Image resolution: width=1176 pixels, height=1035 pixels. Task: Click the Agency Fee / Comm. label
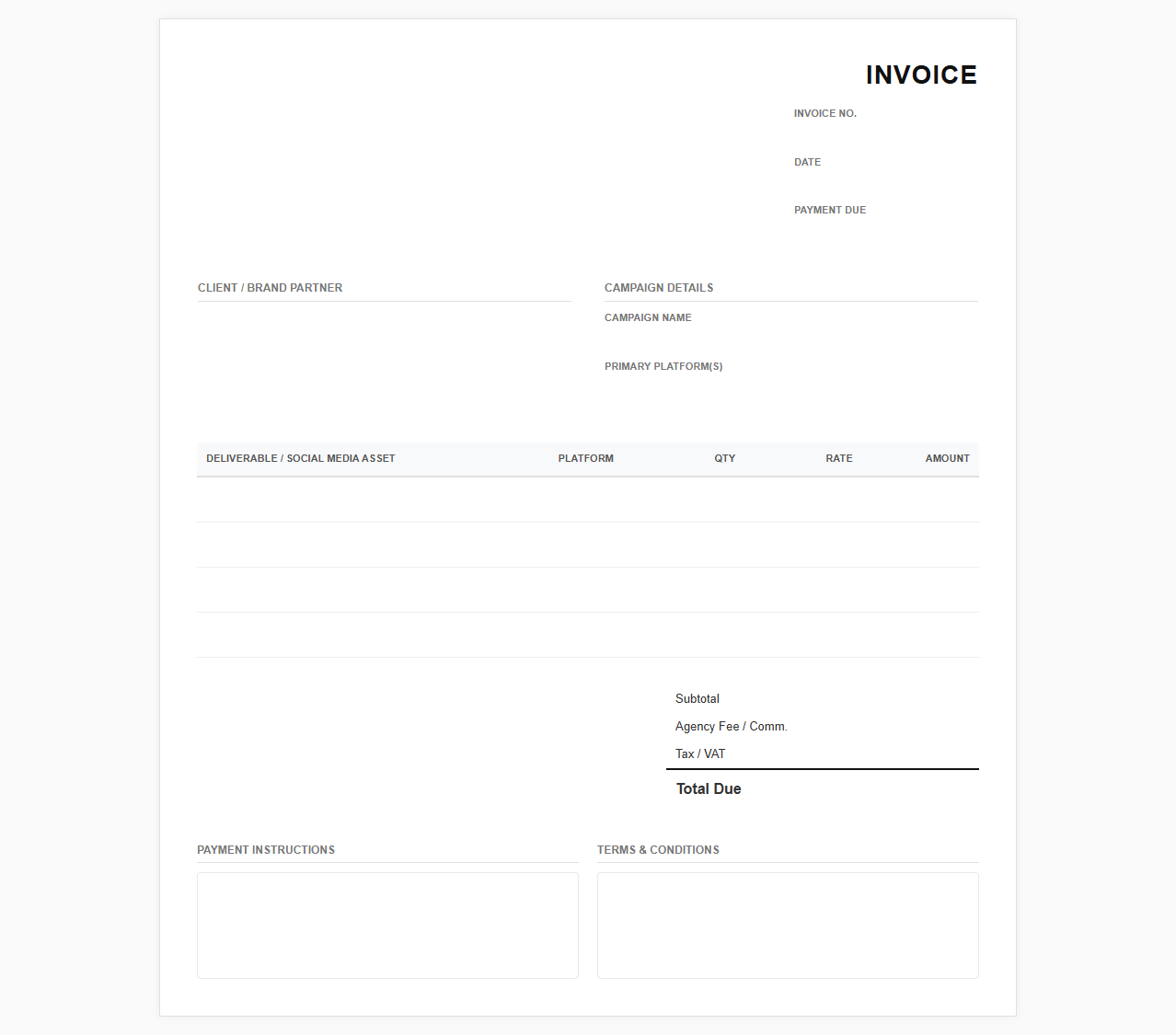tap(732, 727)
